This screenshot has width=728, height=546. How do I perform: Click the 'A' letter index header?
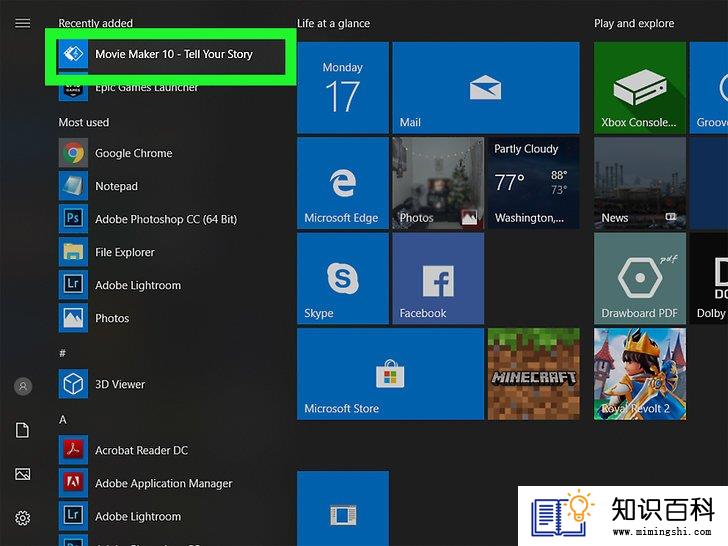63,420
